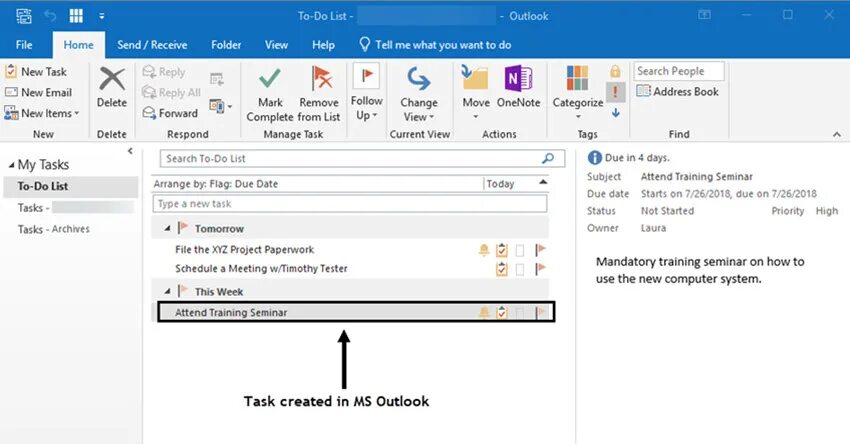
Task: Click task clipboard icon on XYZ Project Paperwork
Action: point(502,250)
